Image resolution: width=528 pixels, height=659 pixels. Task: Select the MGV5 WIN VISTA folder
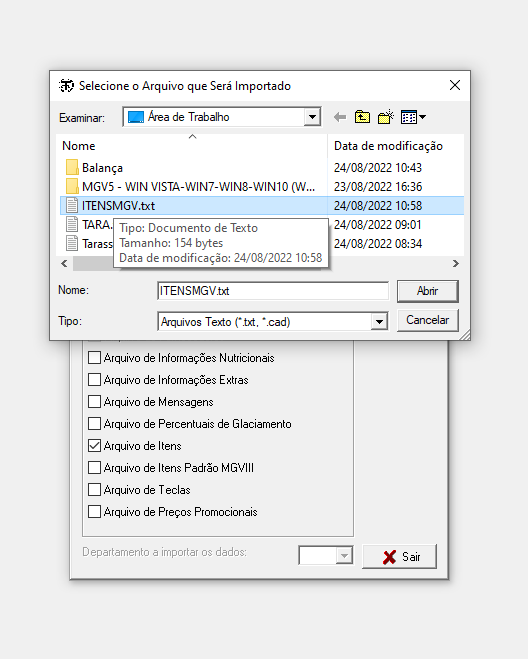[190, 187]
